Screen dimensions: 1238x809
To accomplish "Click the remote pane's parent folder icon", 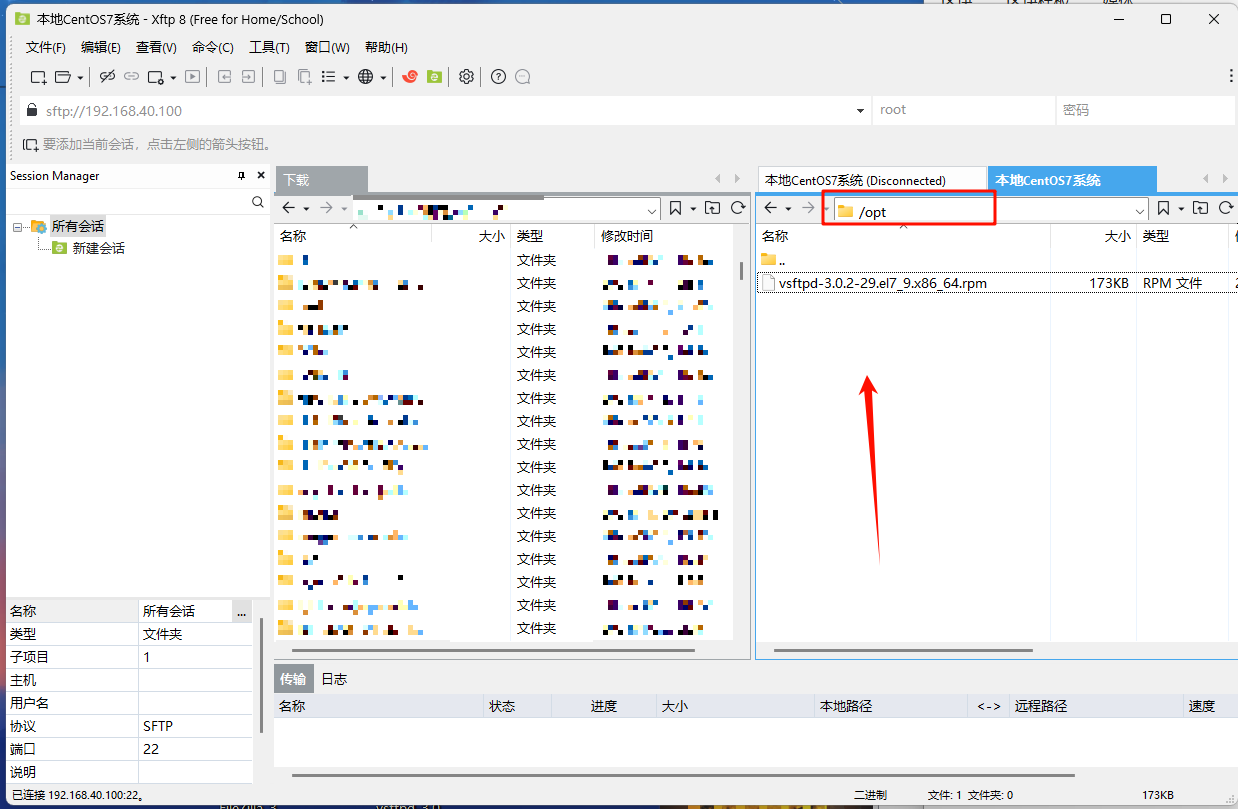I will (1200, 208).
